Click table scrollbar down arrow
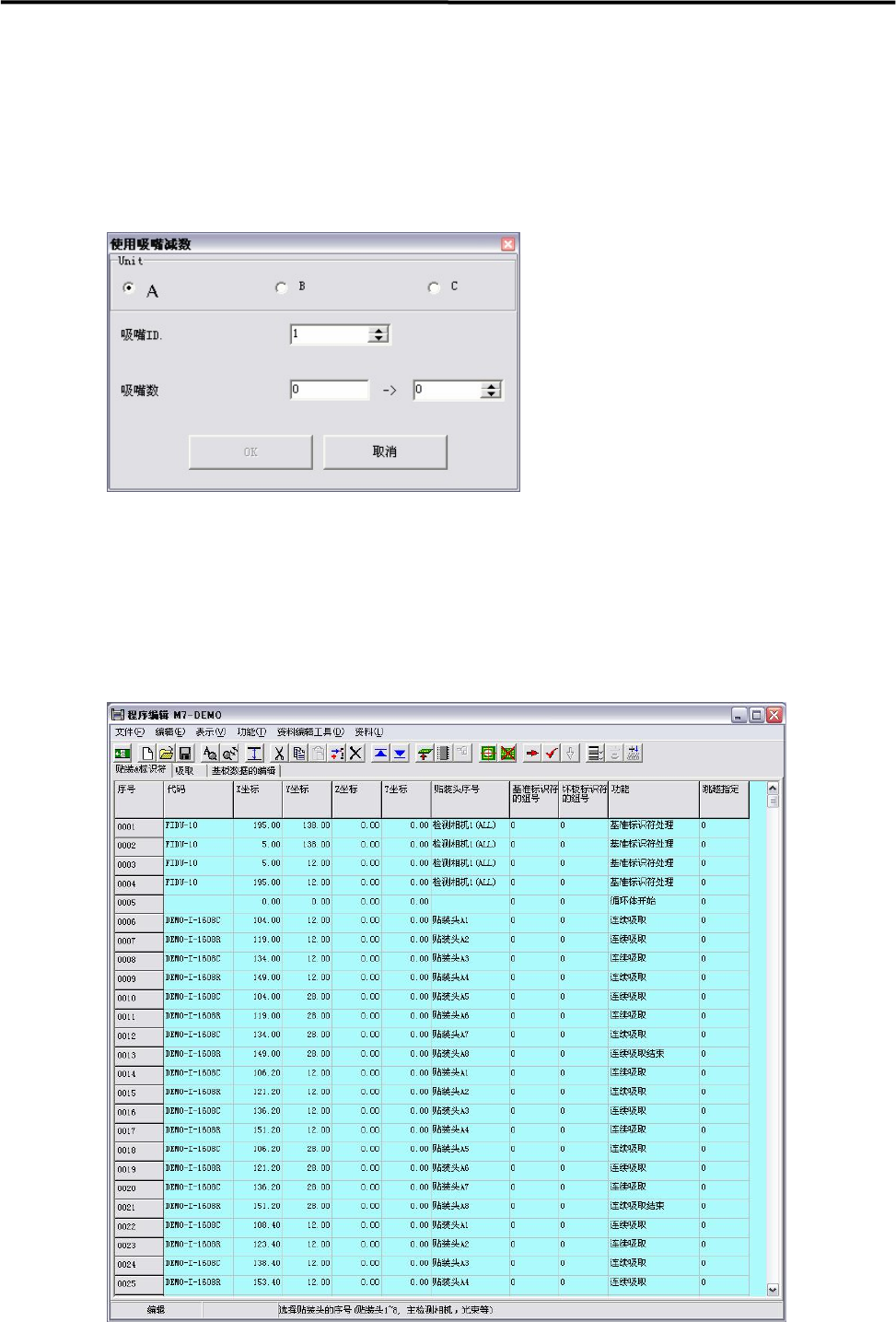Viewport: 896px width, 1322px height. point(773,1290)
